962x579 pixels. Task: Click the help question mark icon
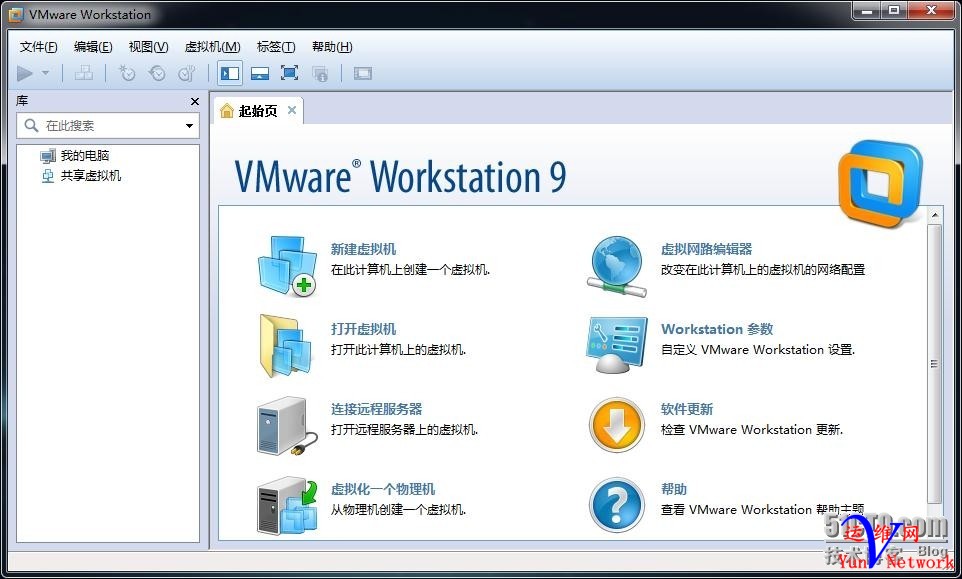[x=617, y=505]
